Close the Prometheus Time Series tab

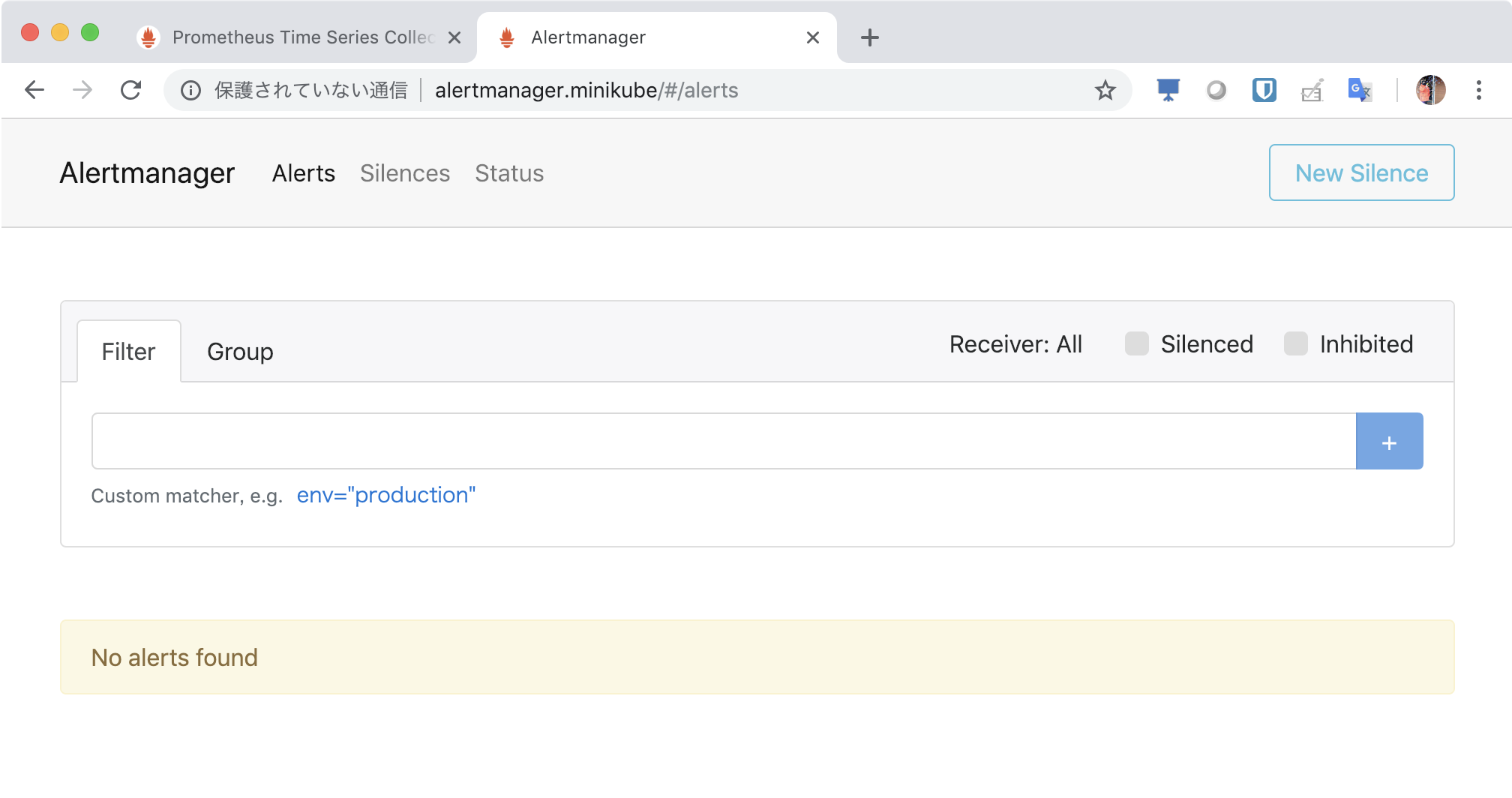pos(454,37)
